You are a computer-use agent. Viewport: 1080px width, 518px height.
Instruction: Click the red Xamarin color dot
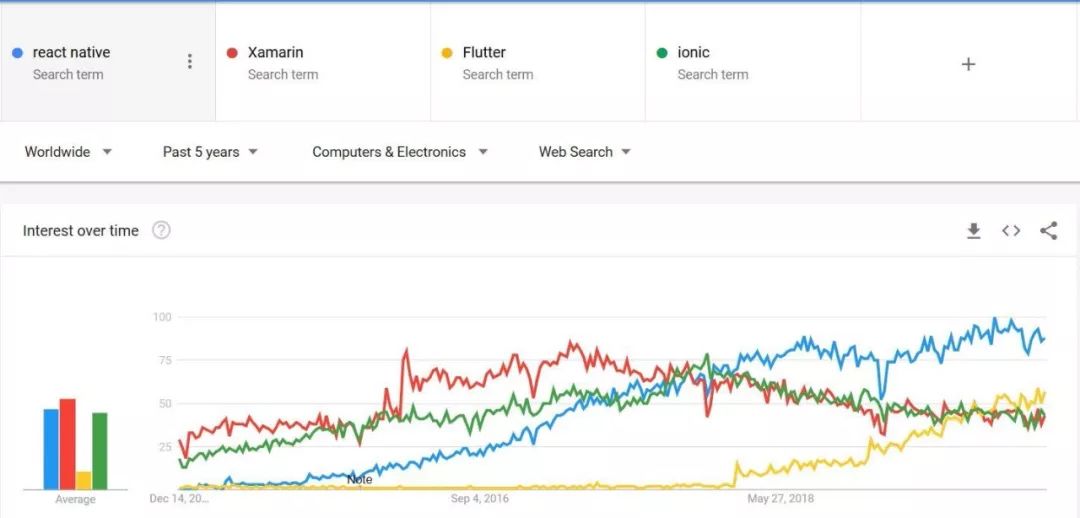(x=232, y=53)
